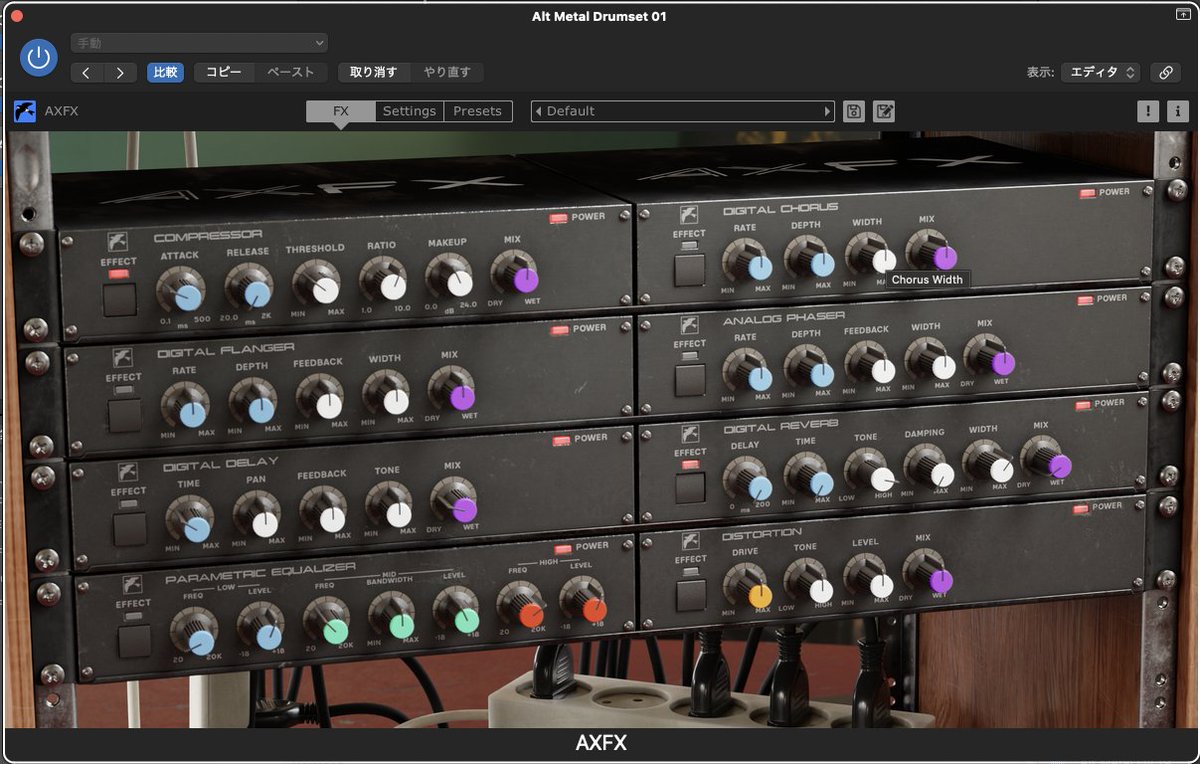Viewport: 1200px width, 764px height.
Task: Toggle the Digital Chorus effect button
Action: (690, 269)
